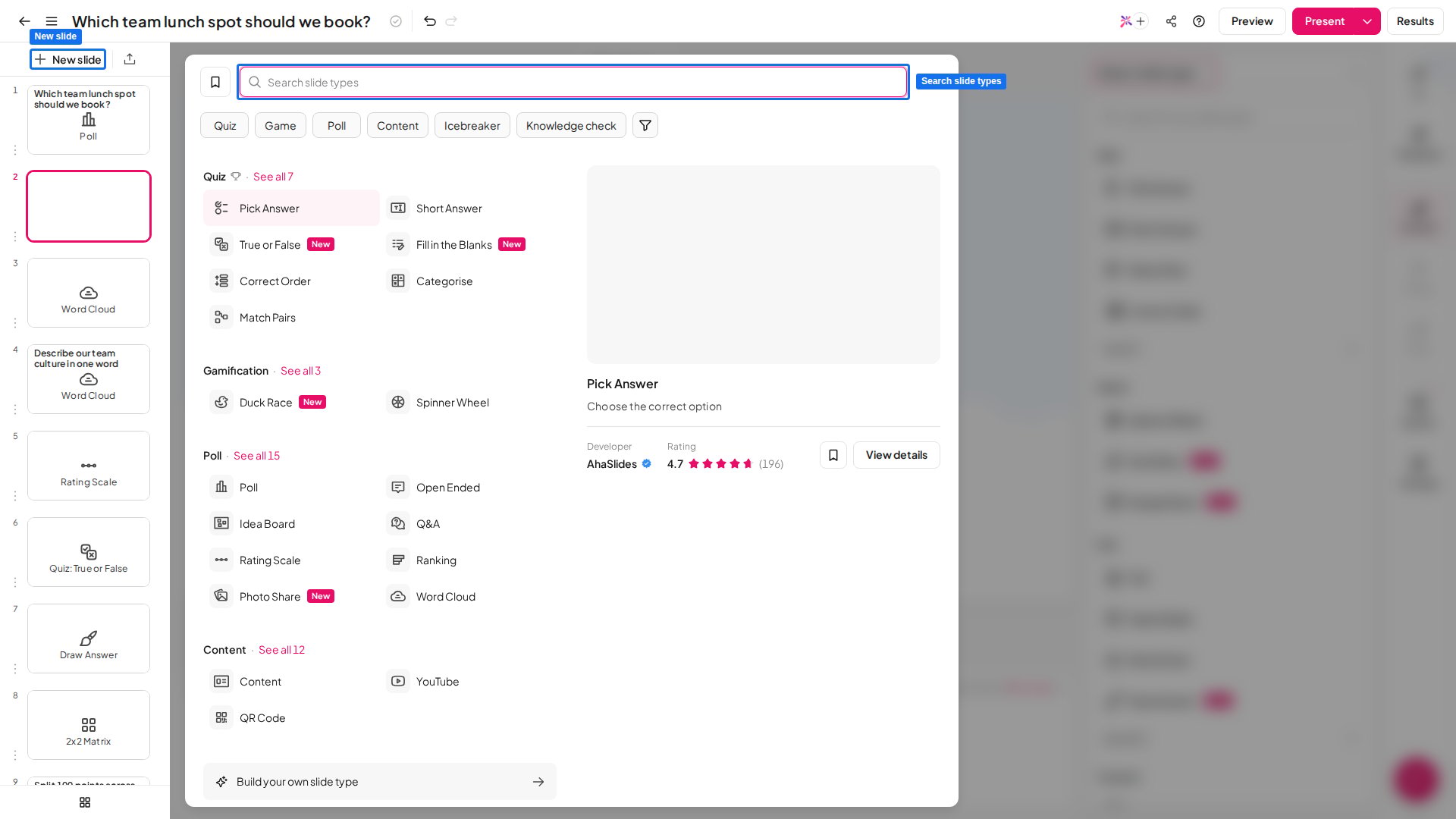The image size is (1456, 819).
Task: Click the export icon beside New slide
Action: point(130,59)
